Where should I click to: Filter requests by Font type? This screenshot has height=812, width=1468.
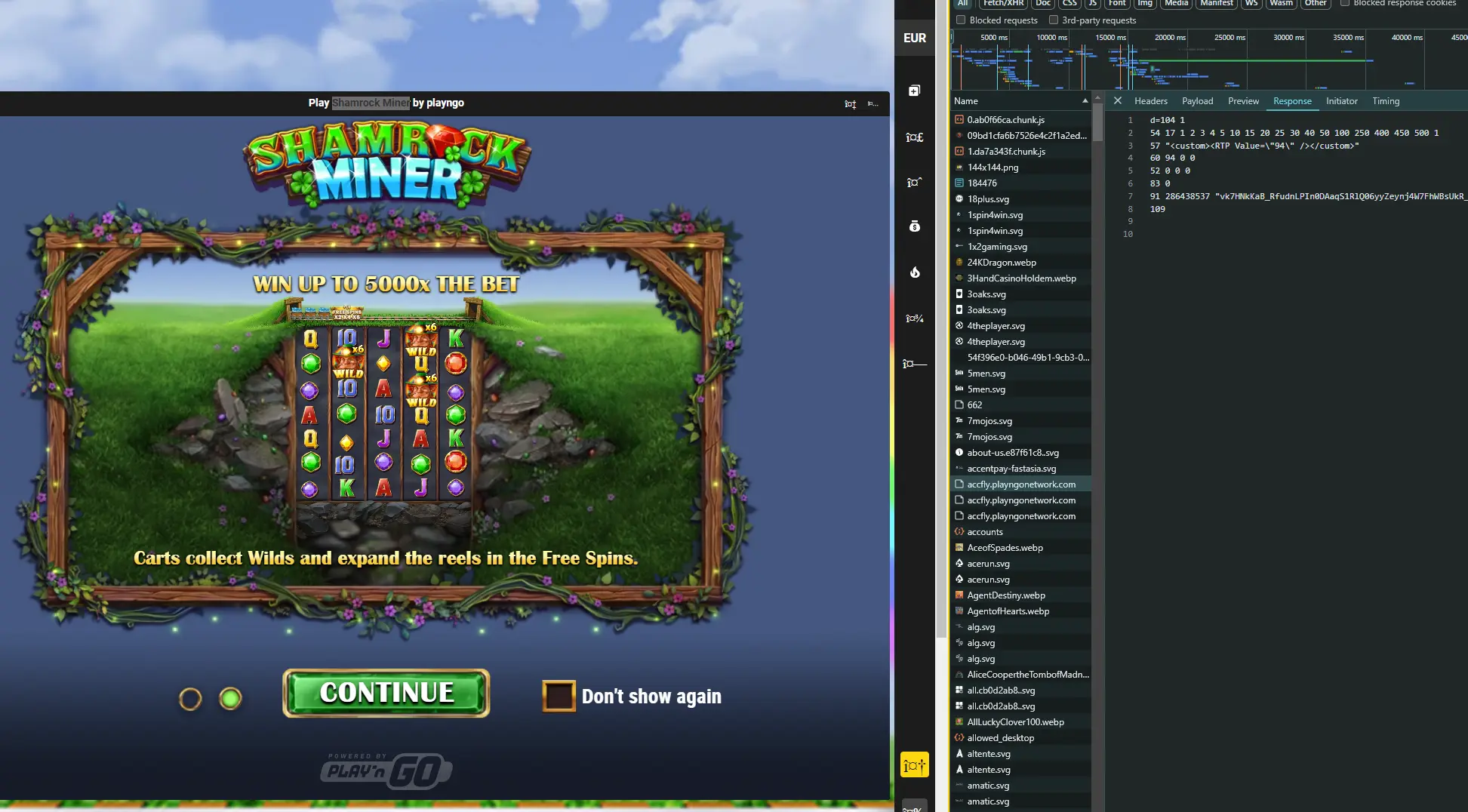pyautogui.click(x=1117, y=4)
